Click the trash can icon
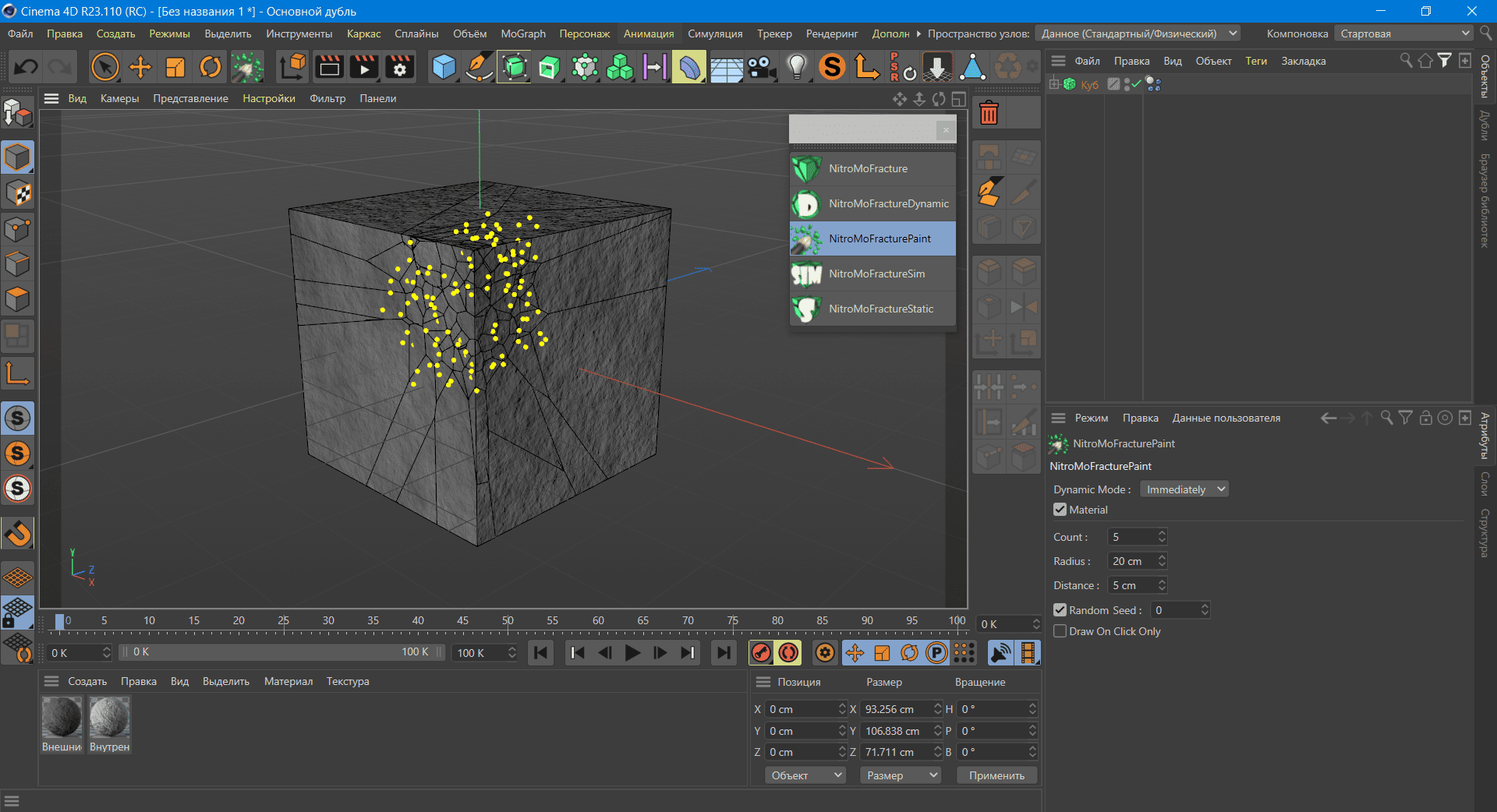 (989, 113)
